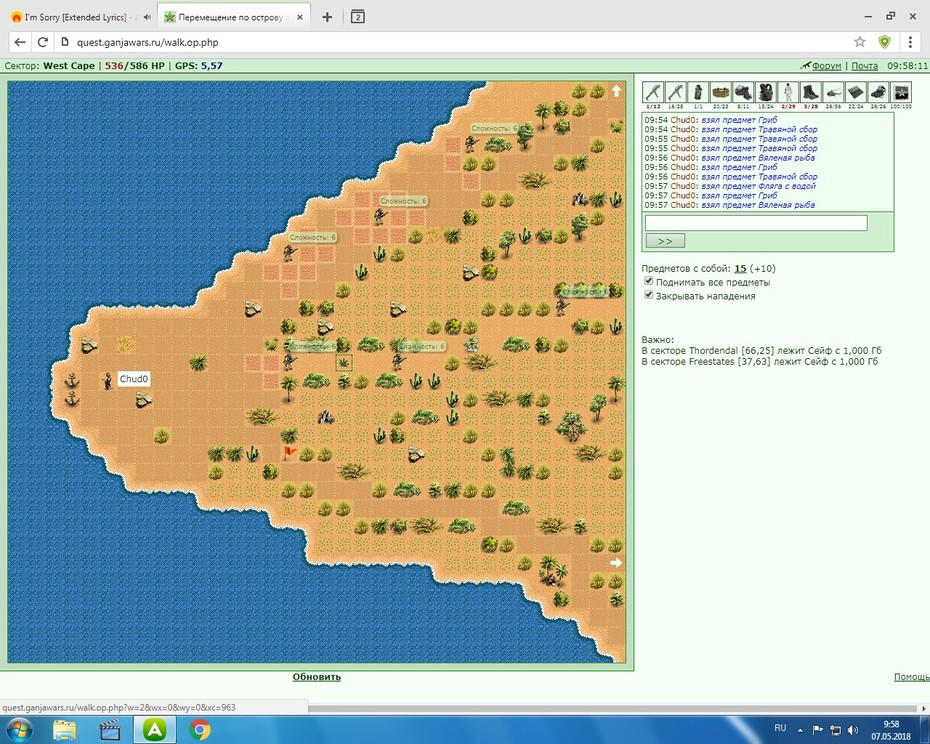This screenshot has width=930, height=744.
Task: Click the horizontal scrollbar at page bottom
Action: coord(612,708)
